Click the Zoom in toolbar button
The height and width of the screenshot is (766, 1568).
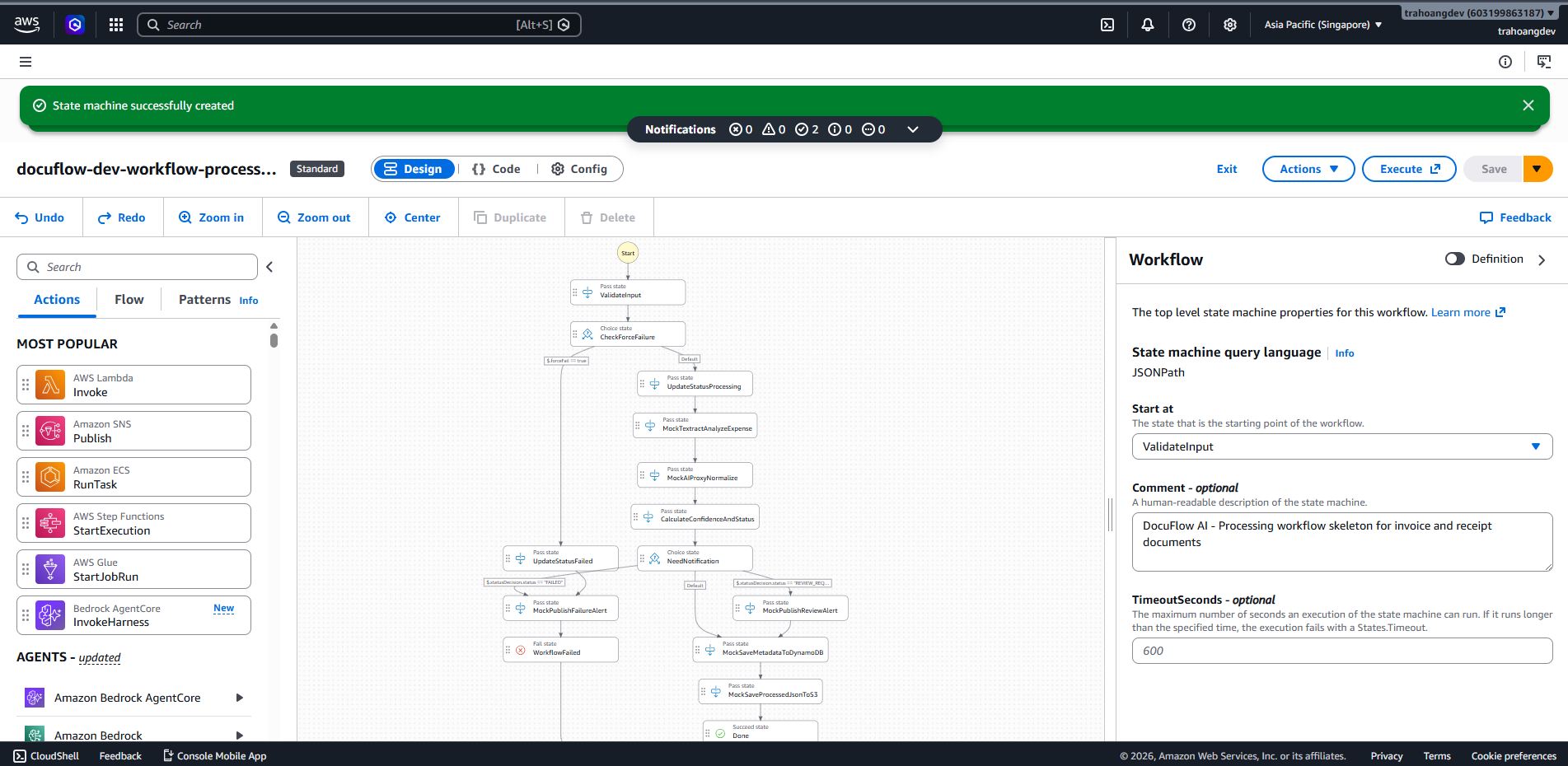click(x=212, y=217)
